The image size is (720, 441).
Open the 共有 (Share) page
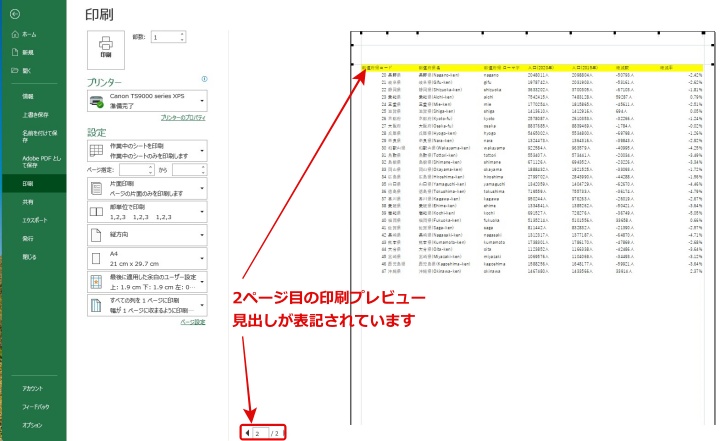click(x=28, y=202)
